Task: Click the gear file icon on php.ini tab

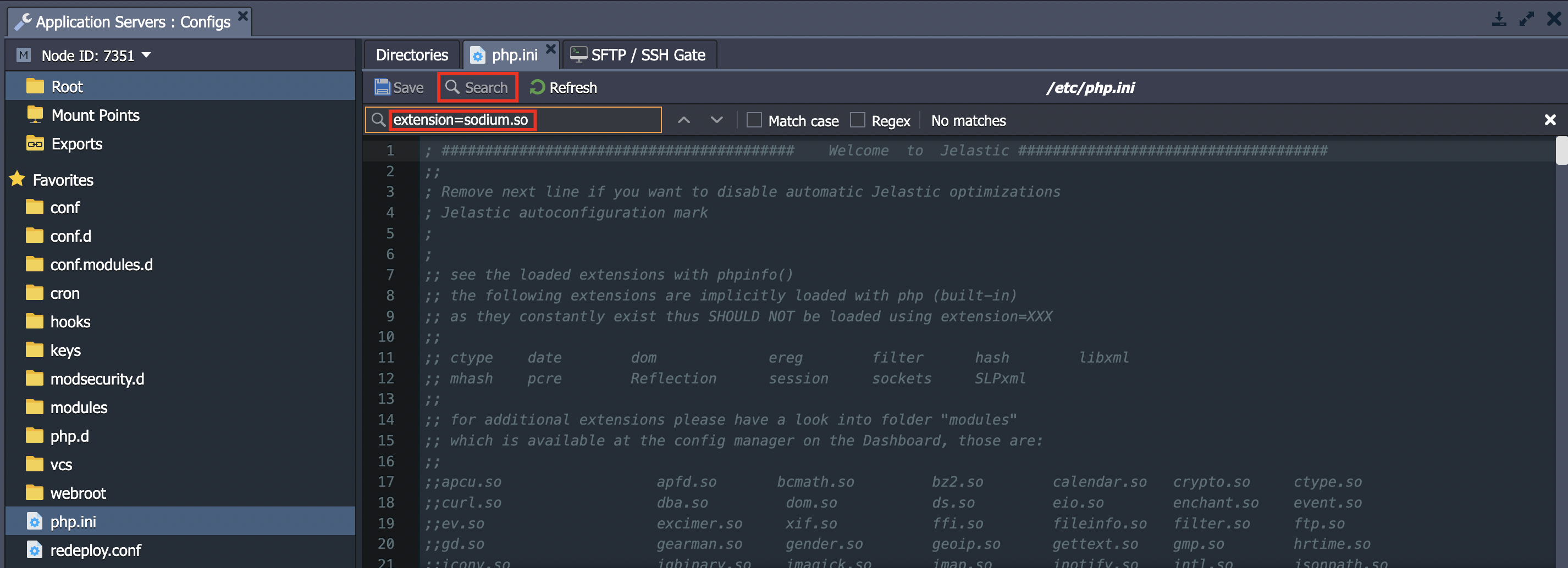Action: point(478,55)
